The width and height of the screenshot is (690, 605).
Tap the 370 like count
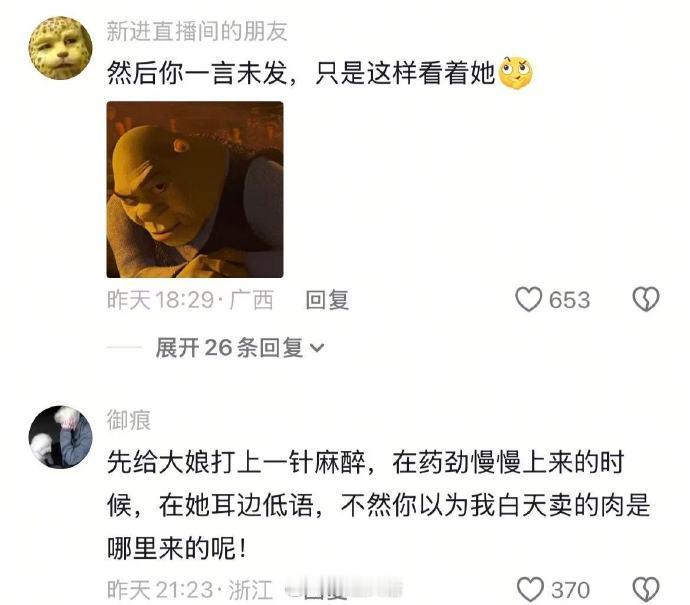(571, 590)
